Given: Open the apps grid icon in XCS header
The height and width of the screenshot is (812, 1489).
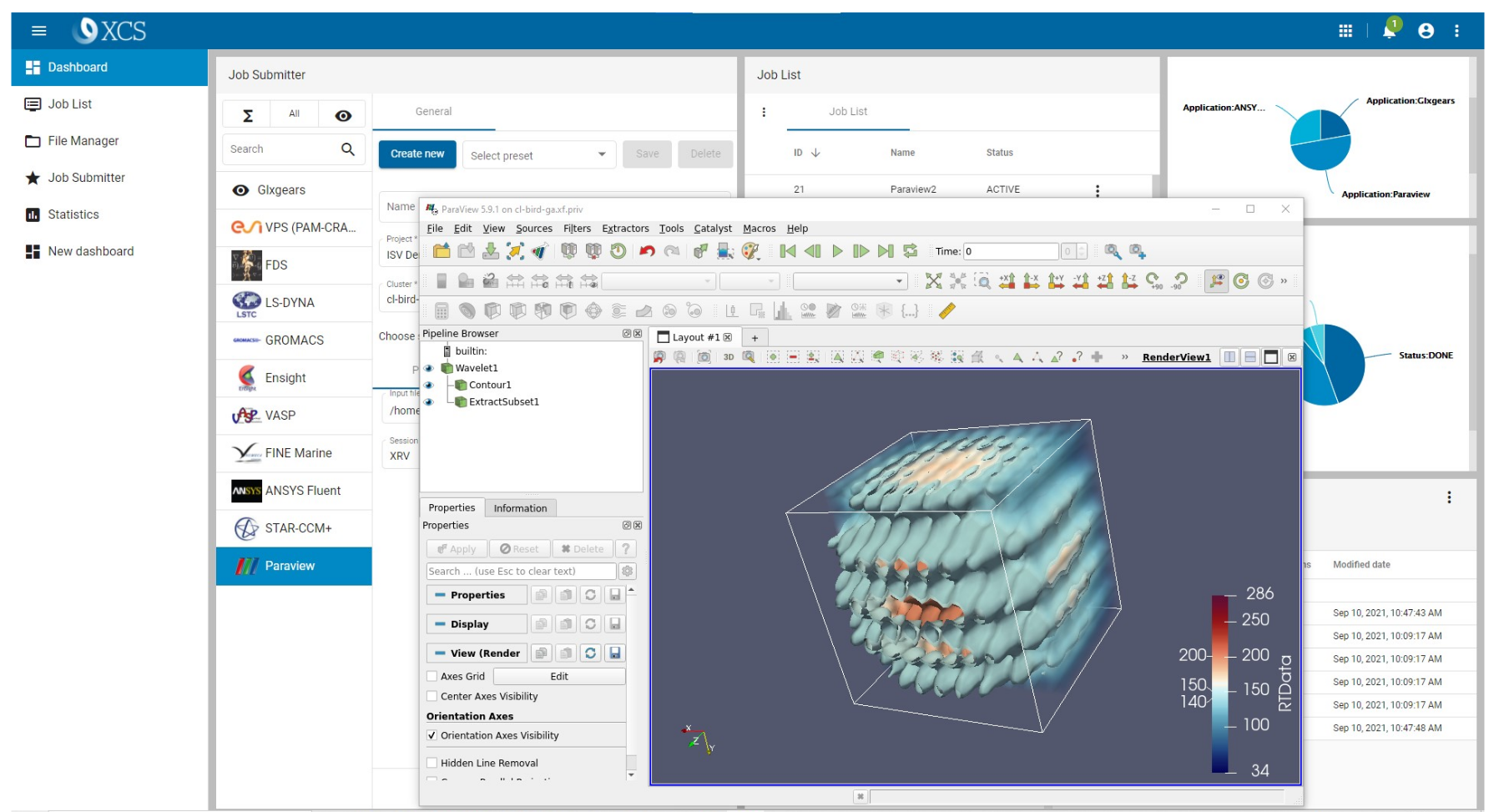Looking at the screenshot, I should coord(1345,31).
